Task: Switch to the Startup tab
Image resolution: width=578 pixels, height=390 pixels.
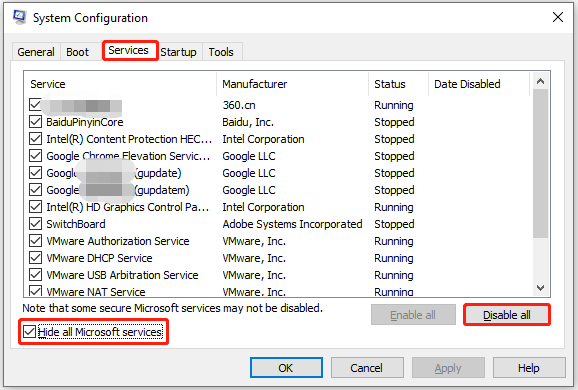Action: [x=178, y=52]
